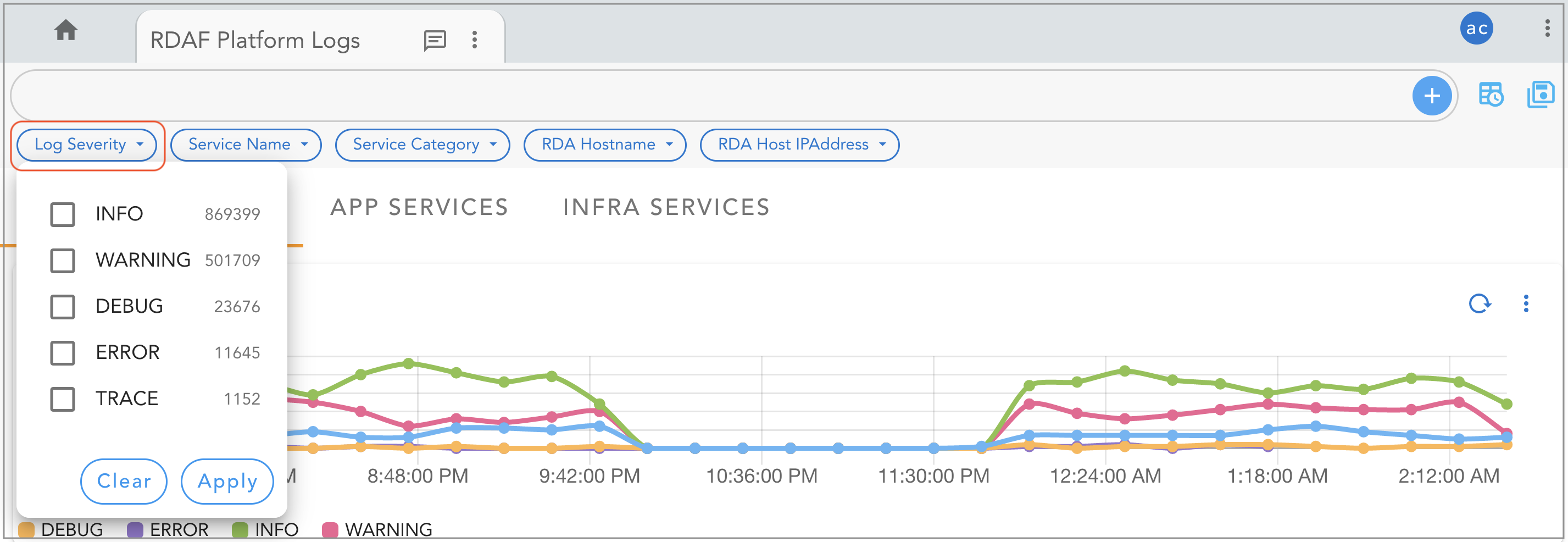This screenshot has width=1568, height=542.
Task: Open the Service Category dropdown
Action: click(422, 145)
